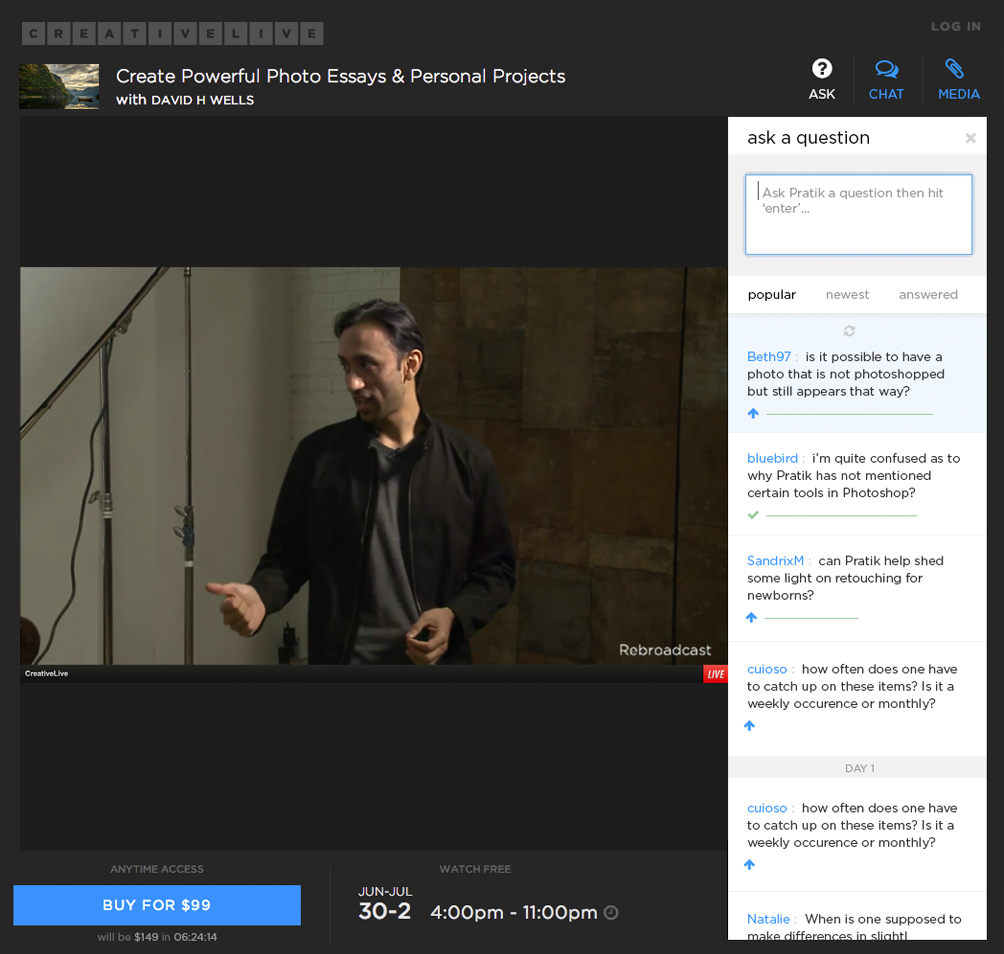The image size is (1004, 954).
Task: Upvote SandrixM's newborn retouching question
Action: (x=752, y=617)
